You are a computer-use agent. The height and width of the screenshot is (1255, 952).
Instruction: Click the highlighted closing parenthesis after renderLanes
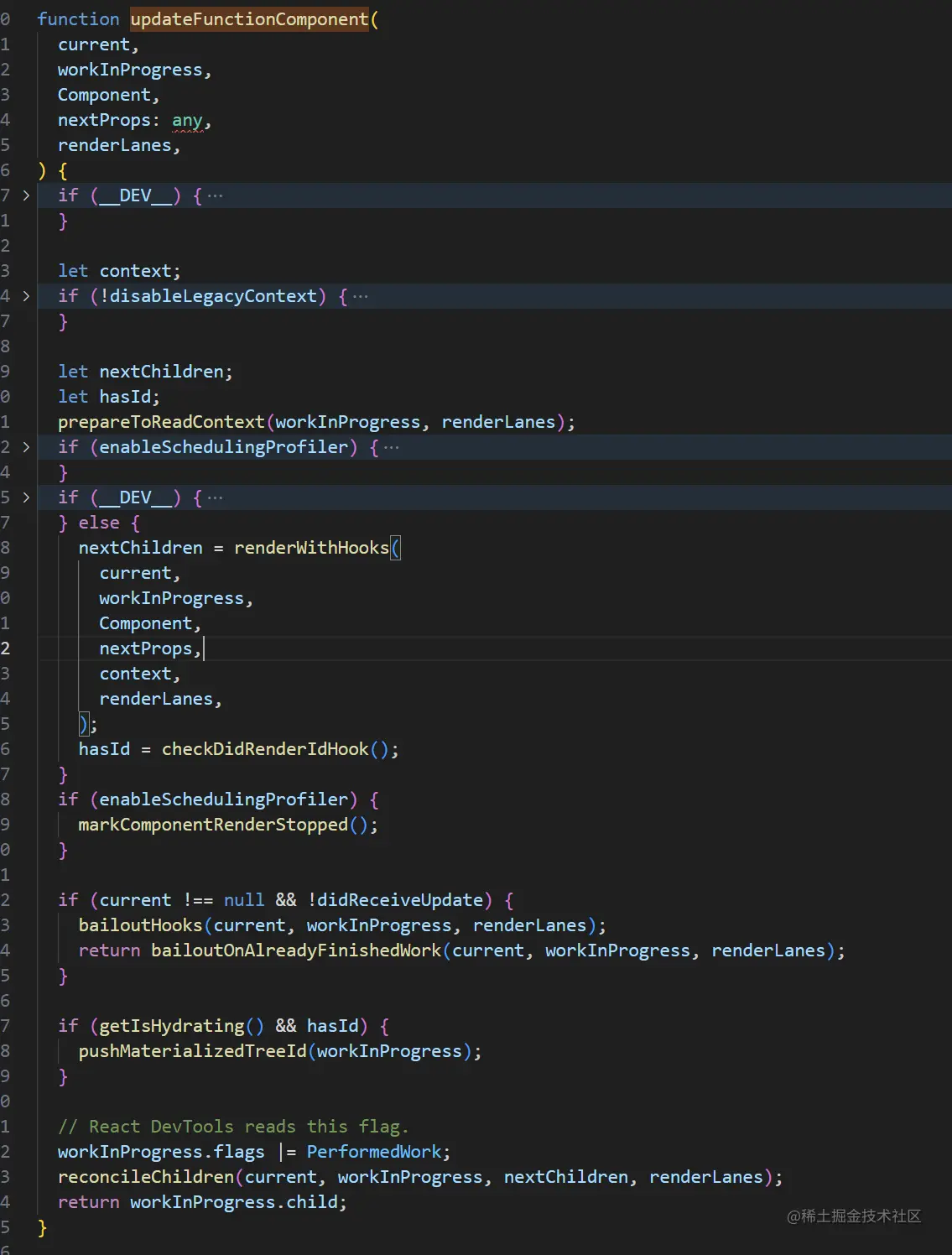[83, 724]
